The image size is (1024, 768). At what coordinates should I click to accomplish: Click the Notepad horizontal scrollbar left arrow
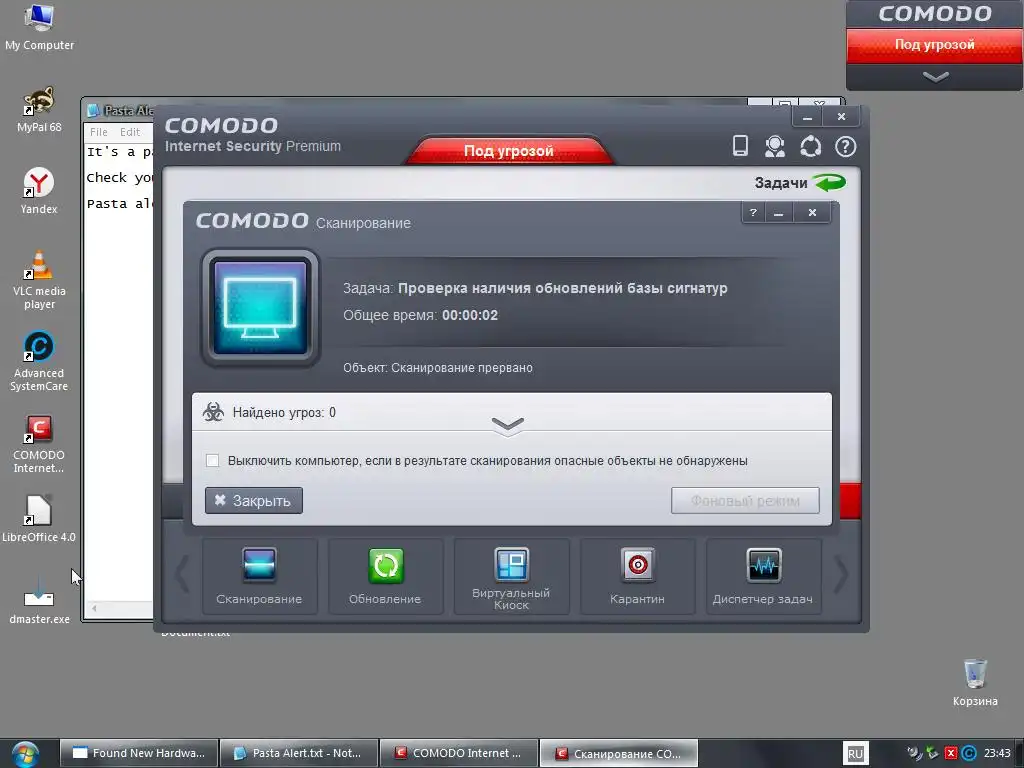(x=95, y=608)
